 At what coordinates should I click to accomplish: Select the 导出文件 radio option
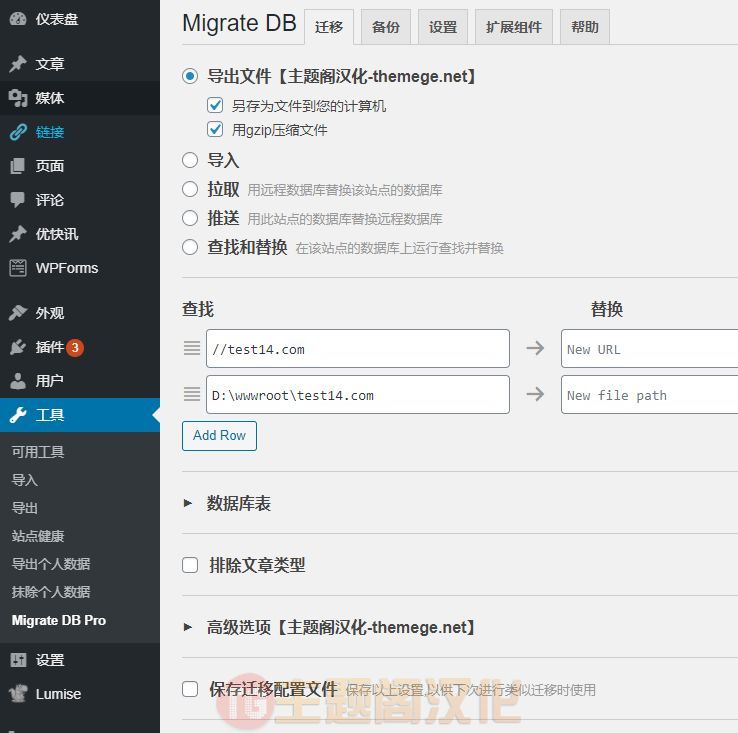pyautogui.click(x=190, y=76)
